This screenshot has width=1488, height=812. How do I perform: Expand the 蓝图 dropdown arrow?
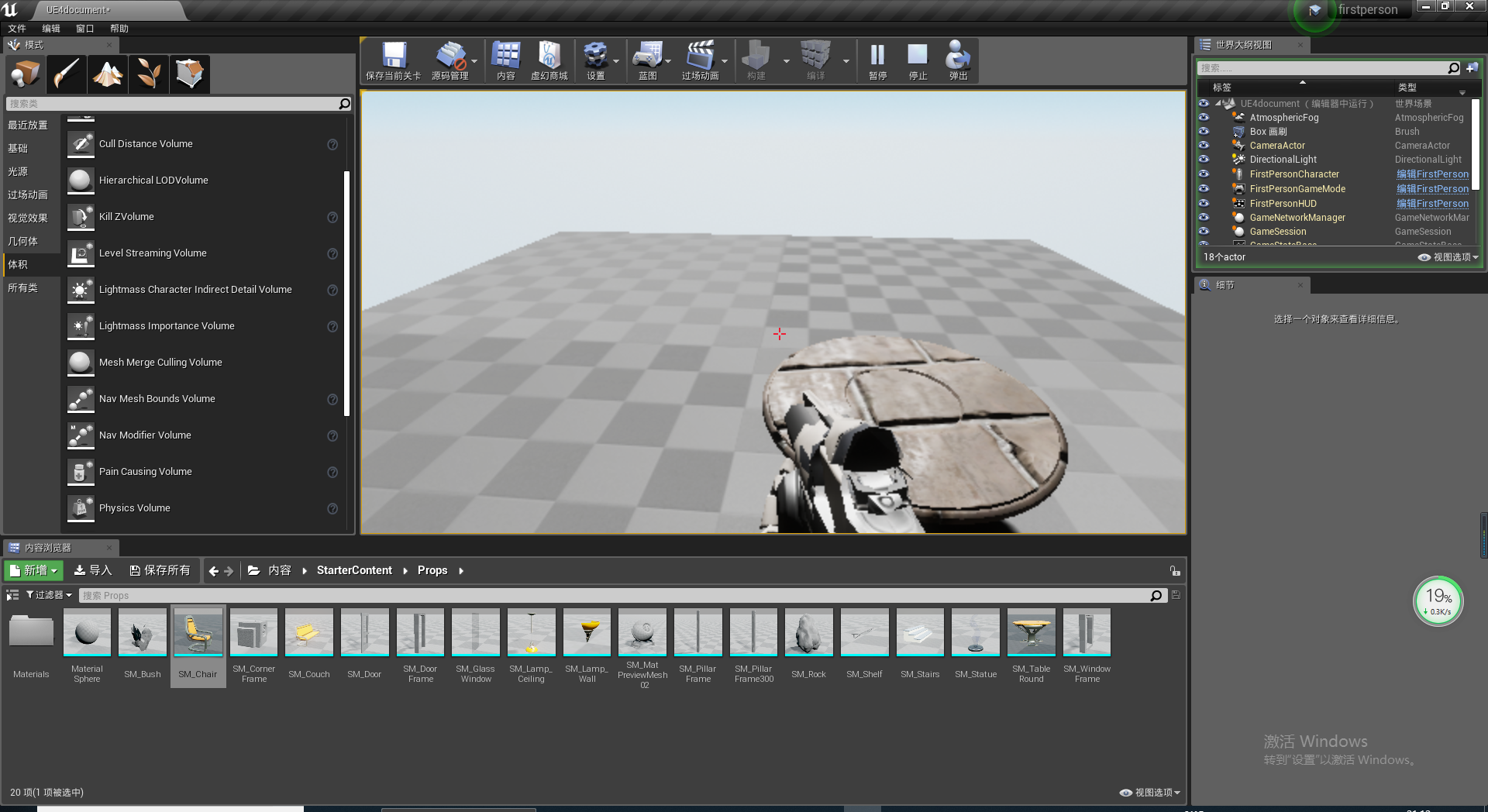pyautogui.click(x=668, y=61)
